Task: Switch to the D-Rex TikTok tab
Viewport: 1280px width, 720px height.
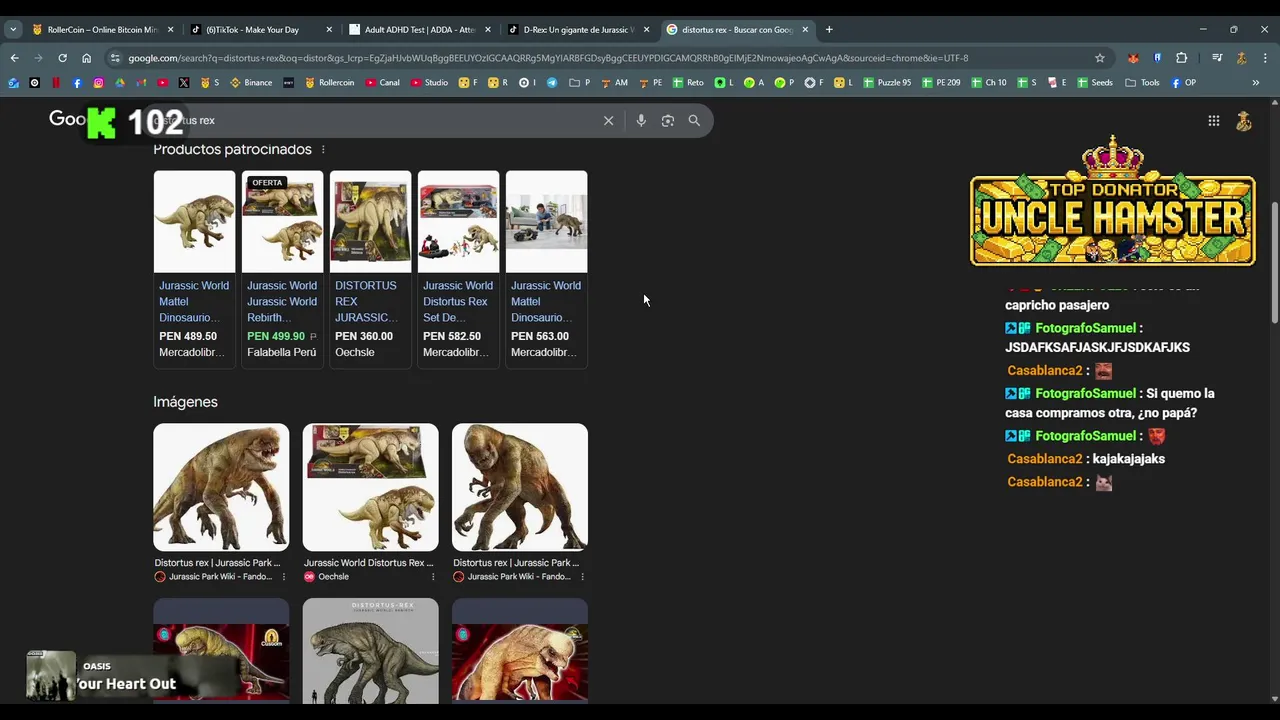Action: click(578, 29)
